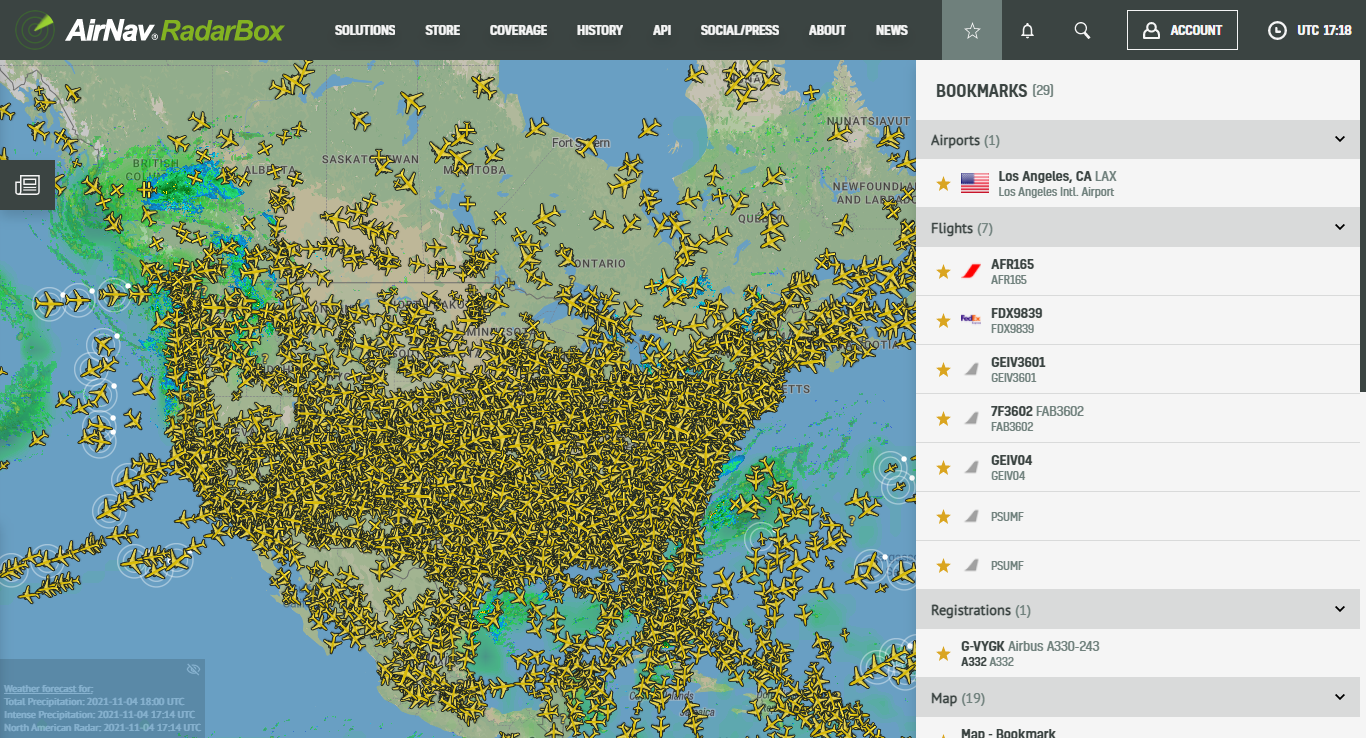Click the UTC 17:18 time display

pyautogui.click(x=1324, y=30)
